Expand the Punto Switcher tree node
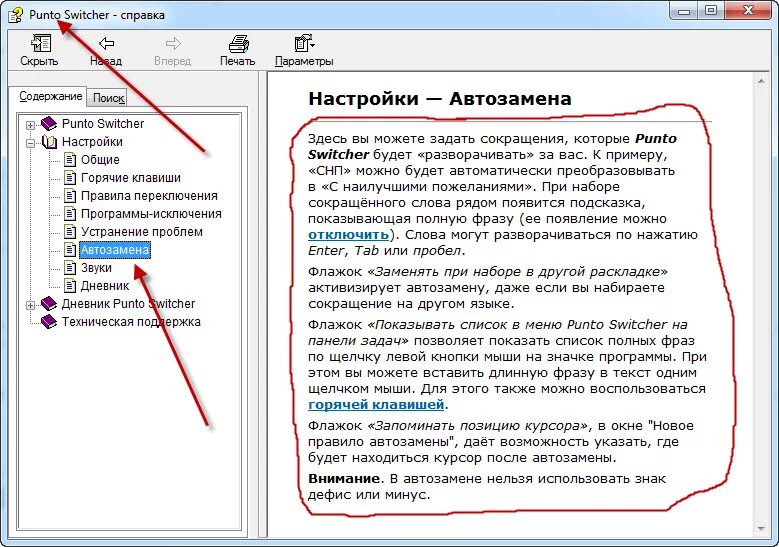The height and width of the screenshot is (547, 779). [x=30, y=125]
